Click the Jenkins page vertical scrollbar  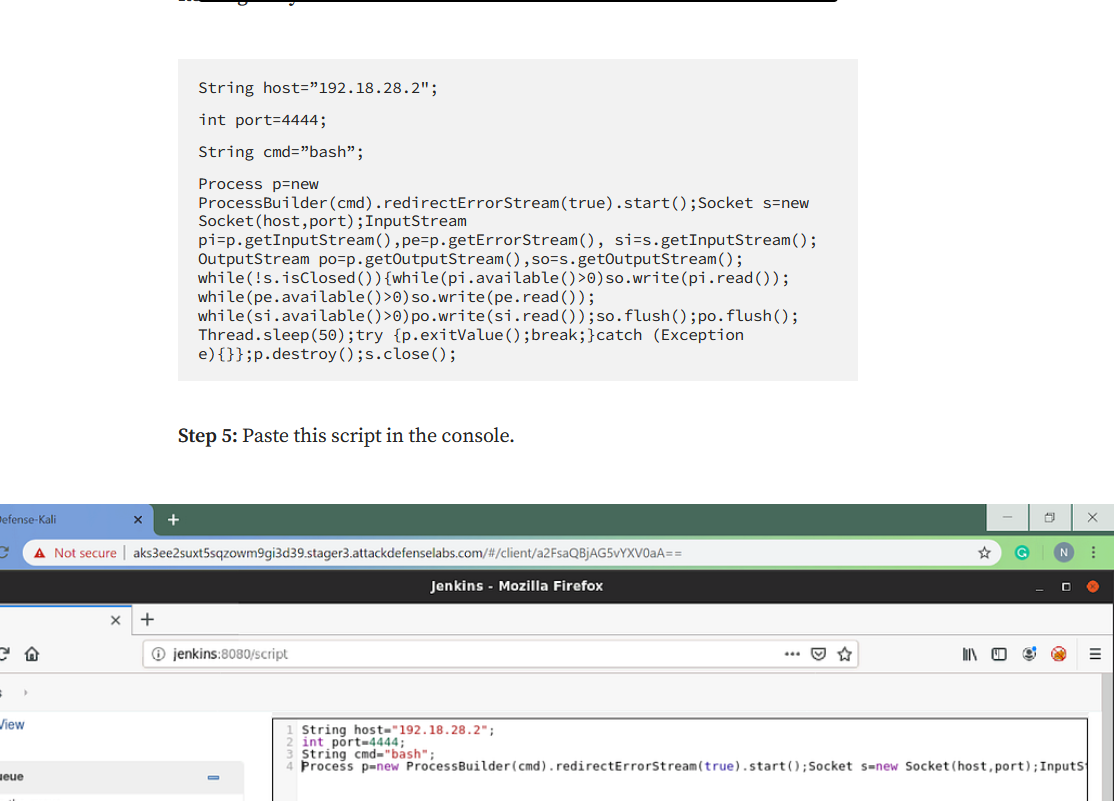1107,737
